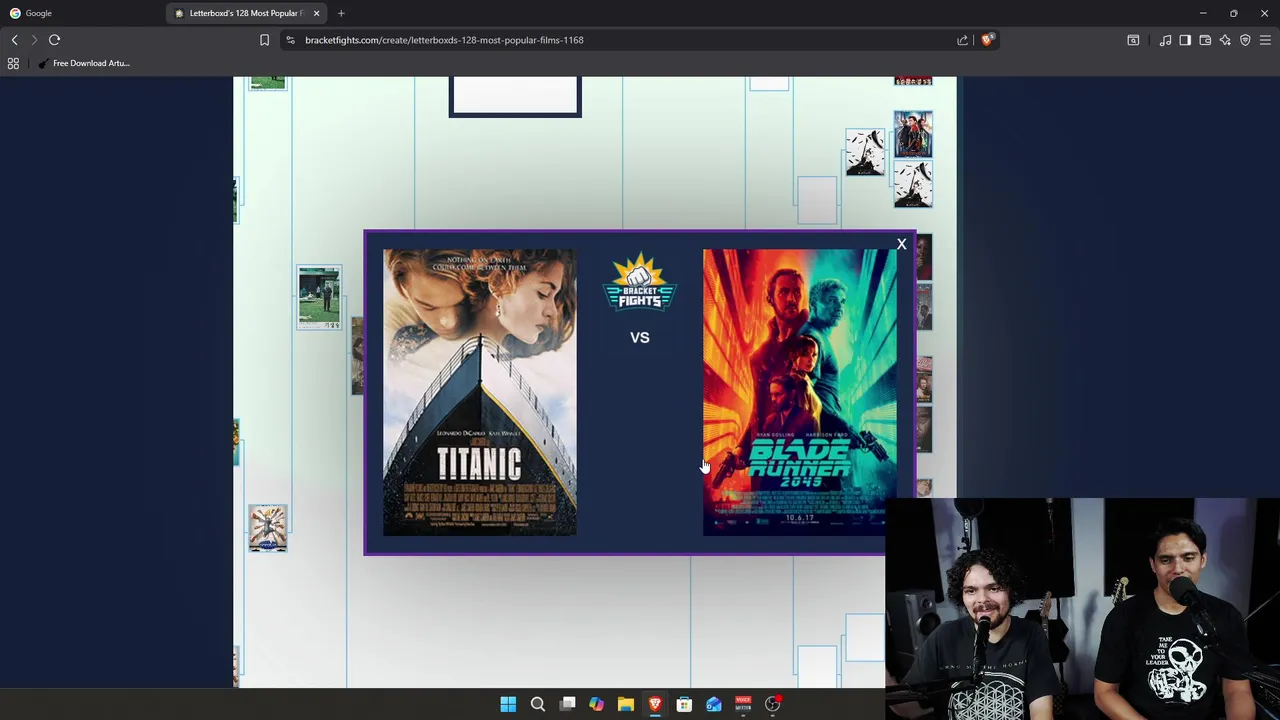Open Windows taskbar search
The image size is (1280, 720).
[x=537, y=704]
